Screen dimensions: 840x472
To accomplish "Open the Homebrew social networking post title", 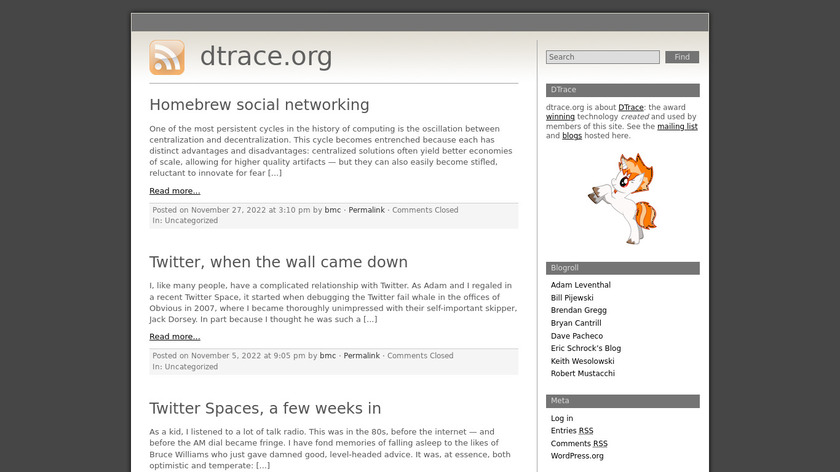I will (259, 104).
